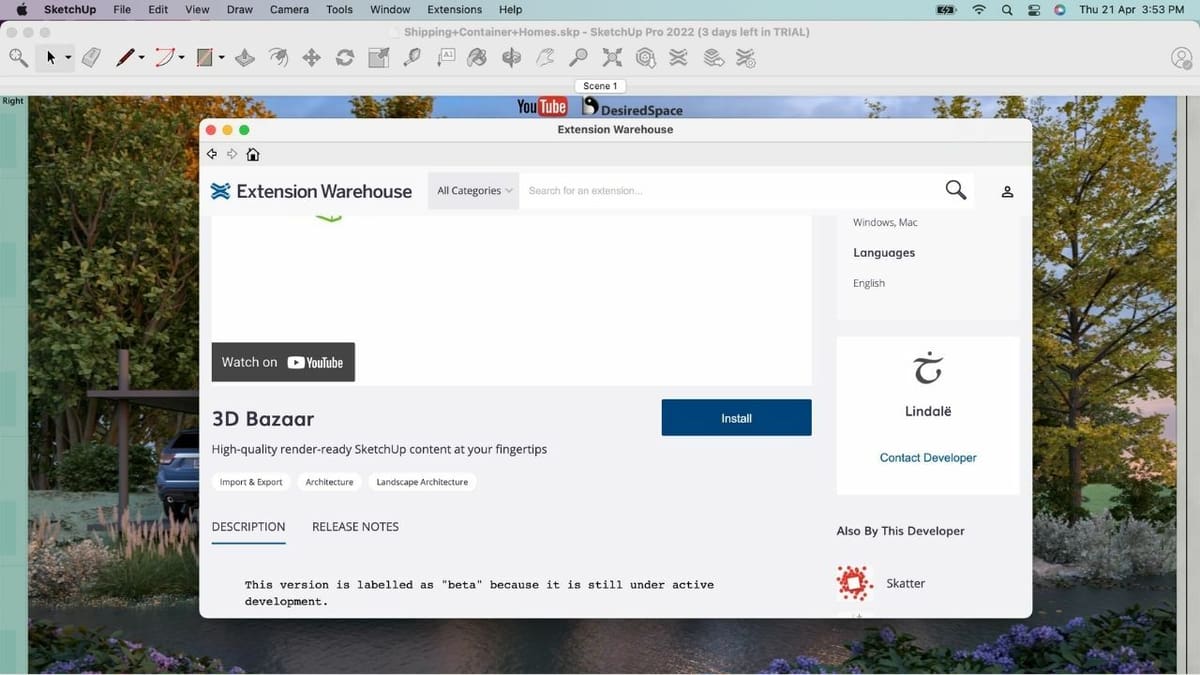Go back in Extension Warehouse

pos(212,154)
